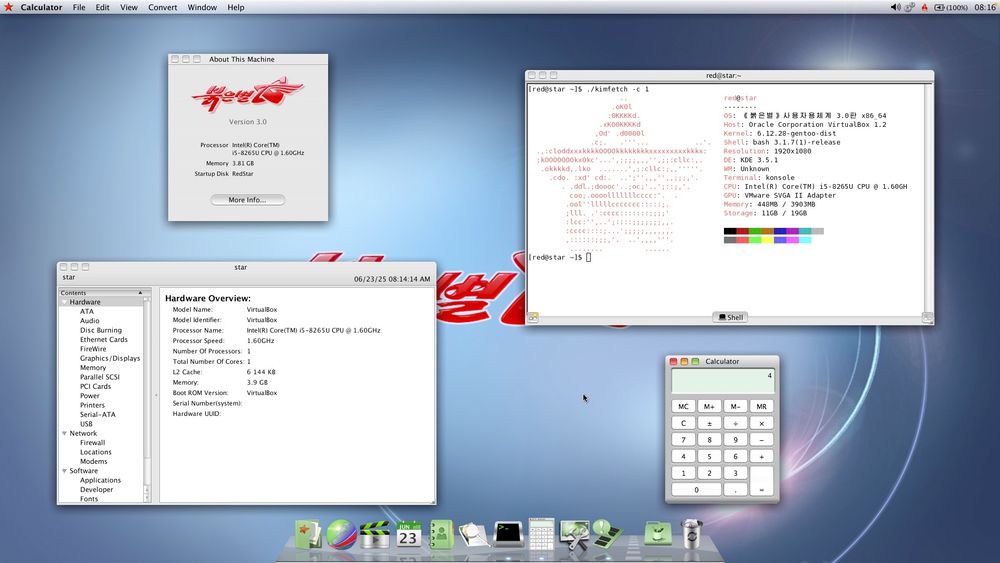This screenshot has width=1000, height=563.
Task: Select the Shell tab in the terminal
Action: pyautogui.click(x=730, y=318)
